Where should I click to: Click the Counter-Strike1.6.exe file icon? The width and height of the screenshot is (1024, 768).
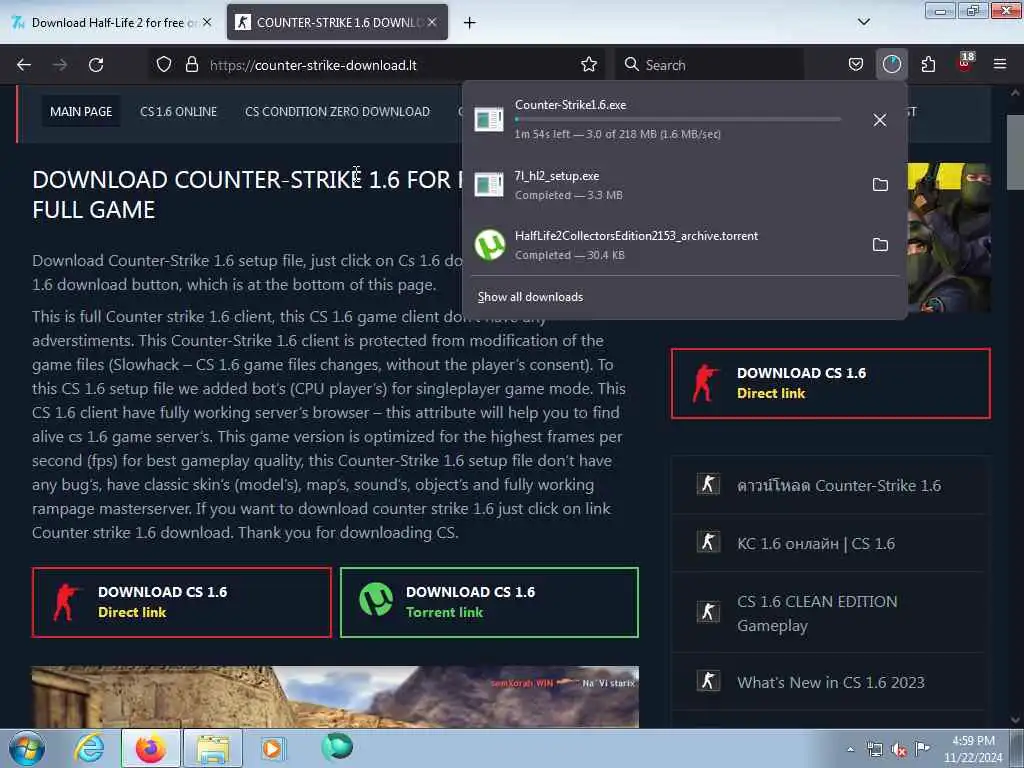coord(489,120)
